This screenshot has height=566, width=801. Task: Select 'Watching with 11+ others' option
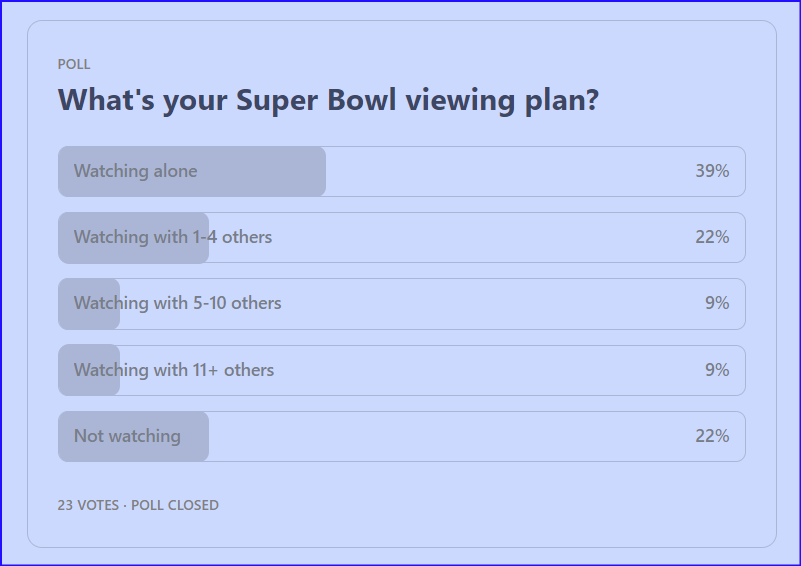[402, 370]
